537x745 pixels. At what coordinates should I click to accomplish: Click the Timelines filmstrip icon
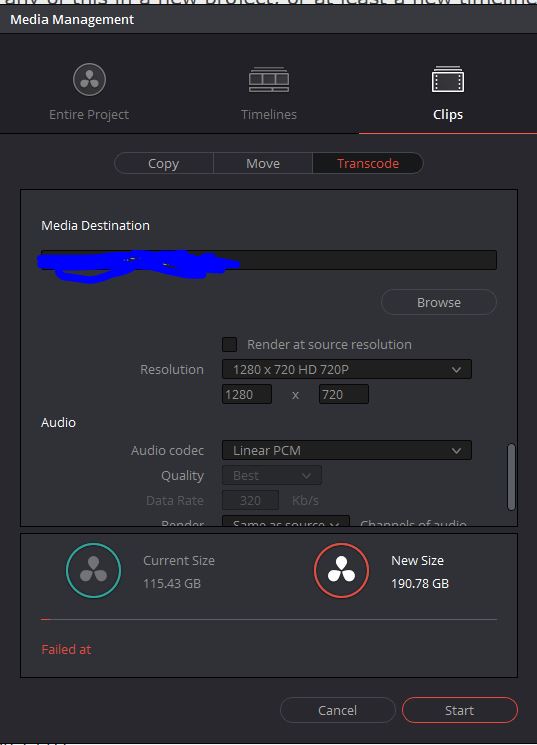click(x=269, y=79)
